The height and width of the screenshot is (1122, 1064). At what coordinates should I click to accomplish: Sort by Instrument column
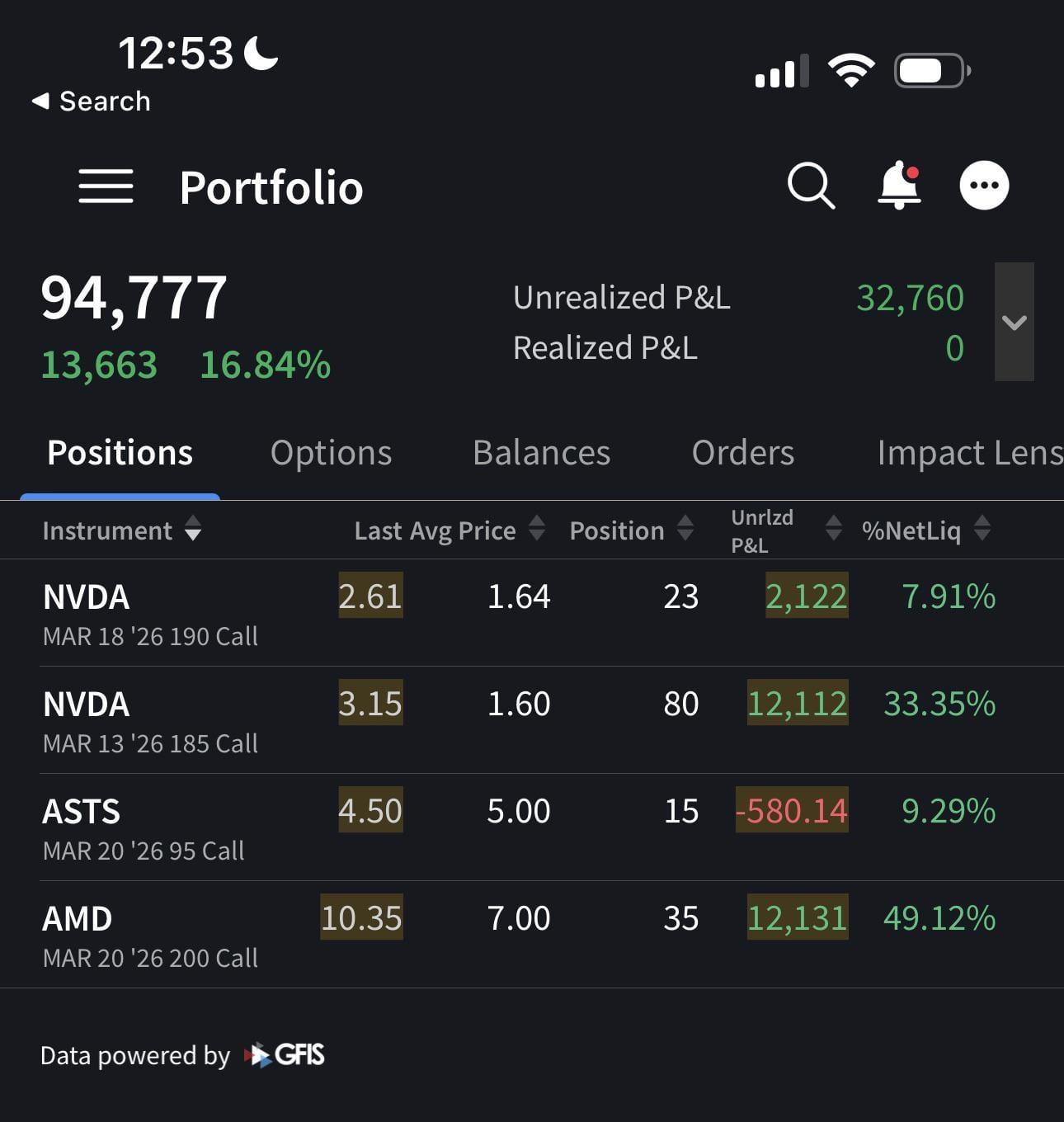121,530
